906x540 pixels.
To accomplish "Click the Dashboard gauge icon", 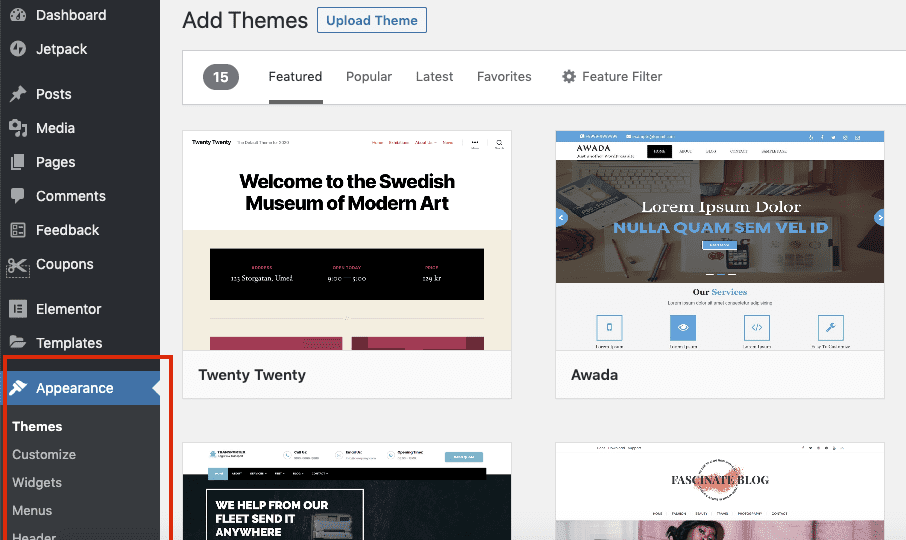I will [18, 15].
